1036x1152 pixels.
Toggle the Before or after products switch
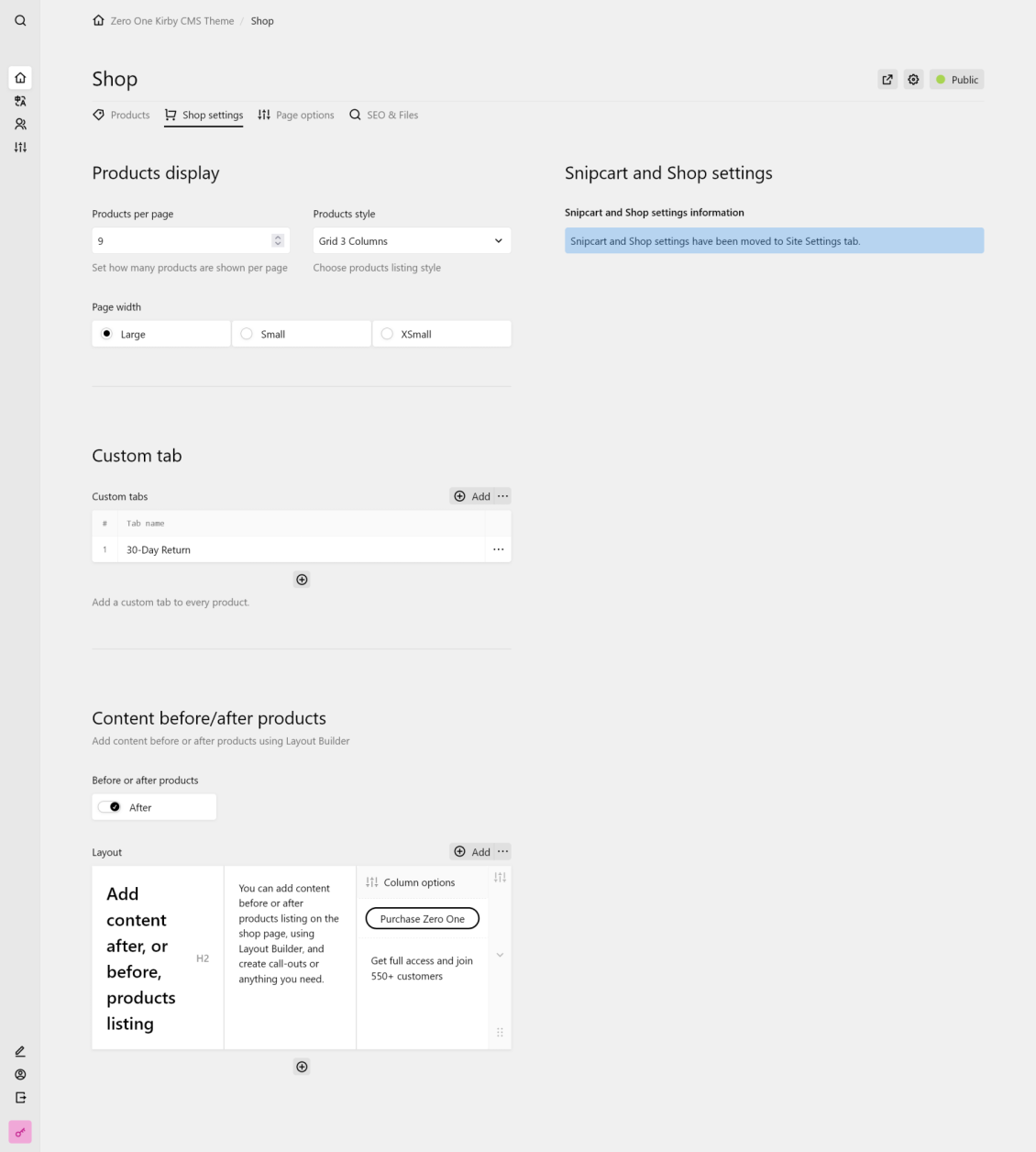tap(110, 807)
